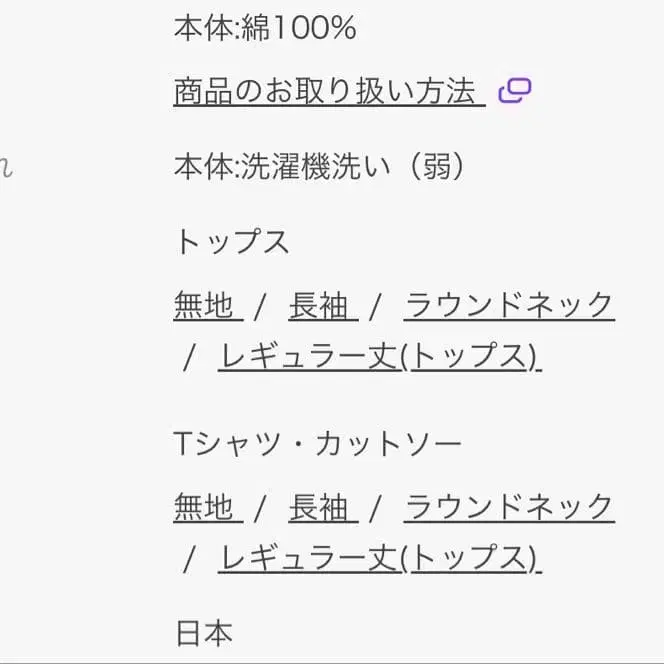Select 無地 under Tシャツ・カットソー
The image size is (664, 664).
(x=204, y=508)
